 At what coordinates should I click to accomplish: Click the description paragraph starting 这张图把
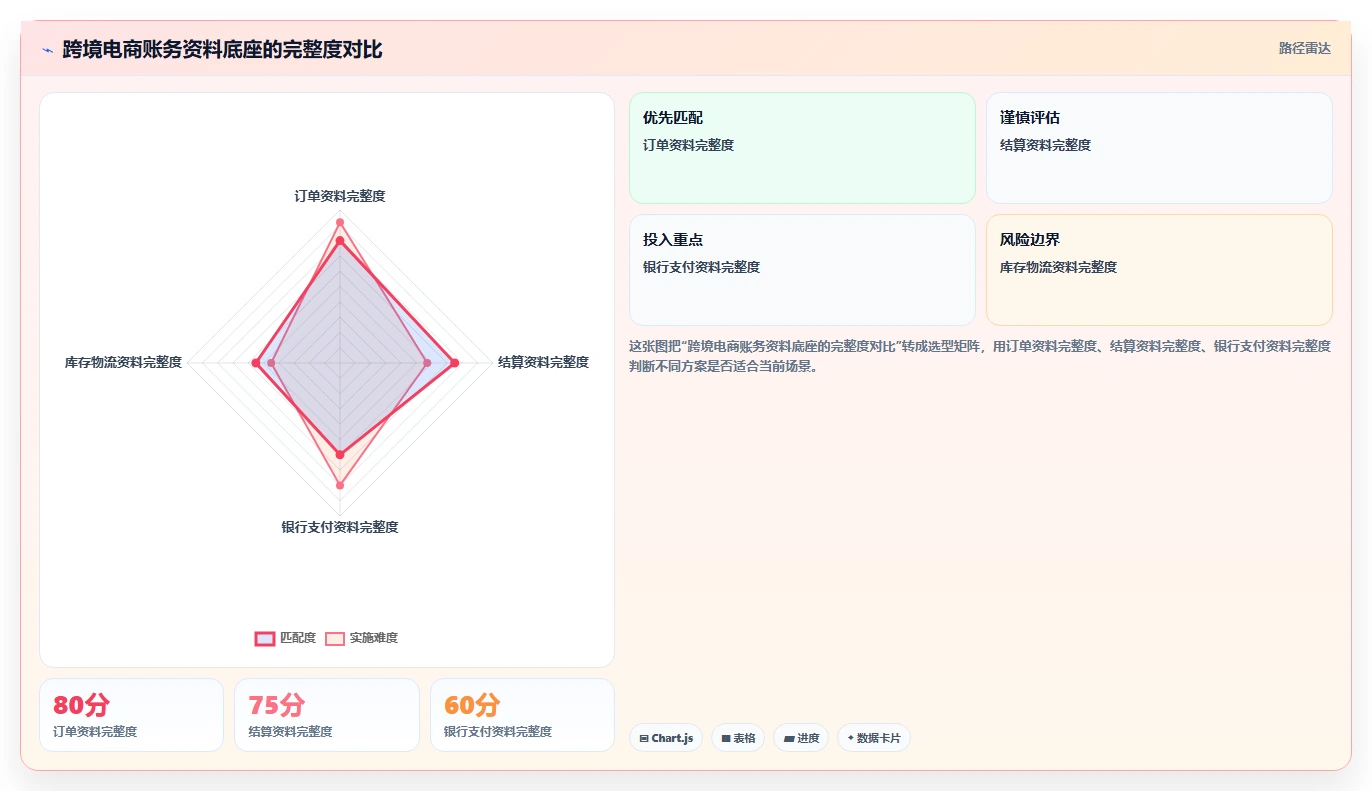980,356
